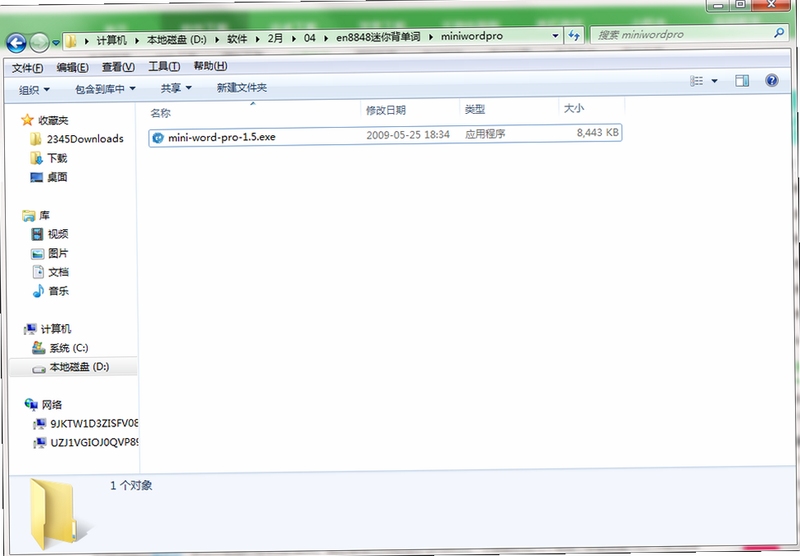Click the mini-word-pro-1.5.exe application icon
Screen dimensions: 800x556
[x=158, y=138]
